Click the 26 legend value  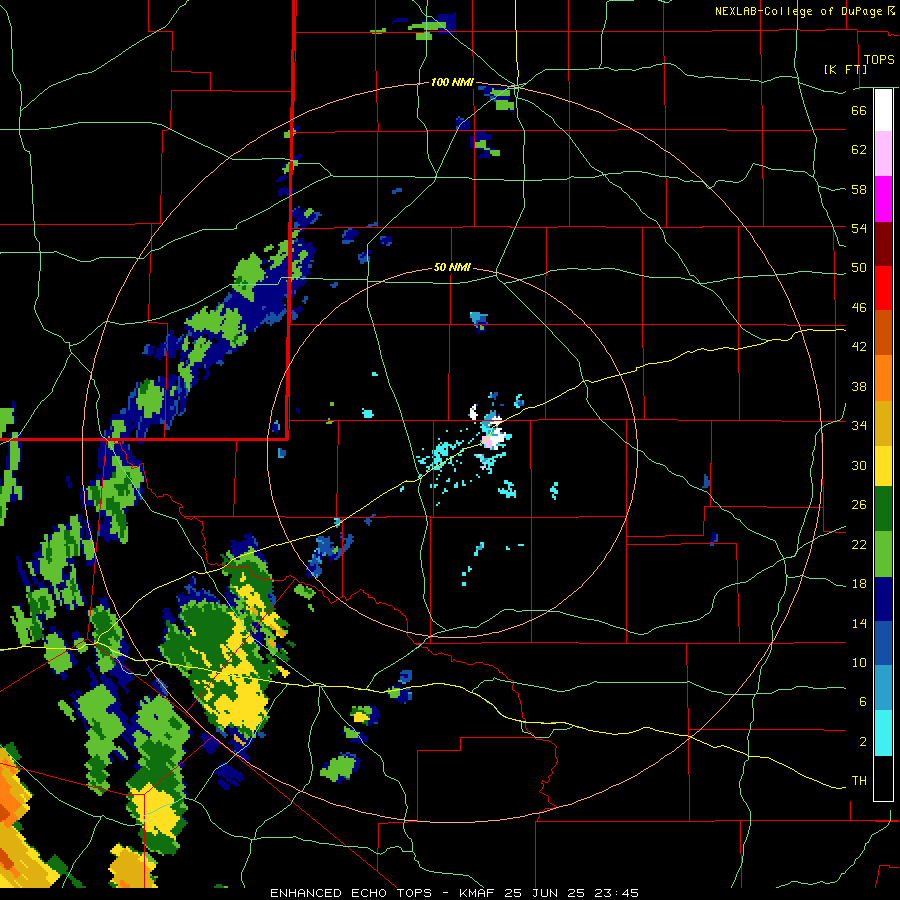pyautogui.click(x=859, y=505)
